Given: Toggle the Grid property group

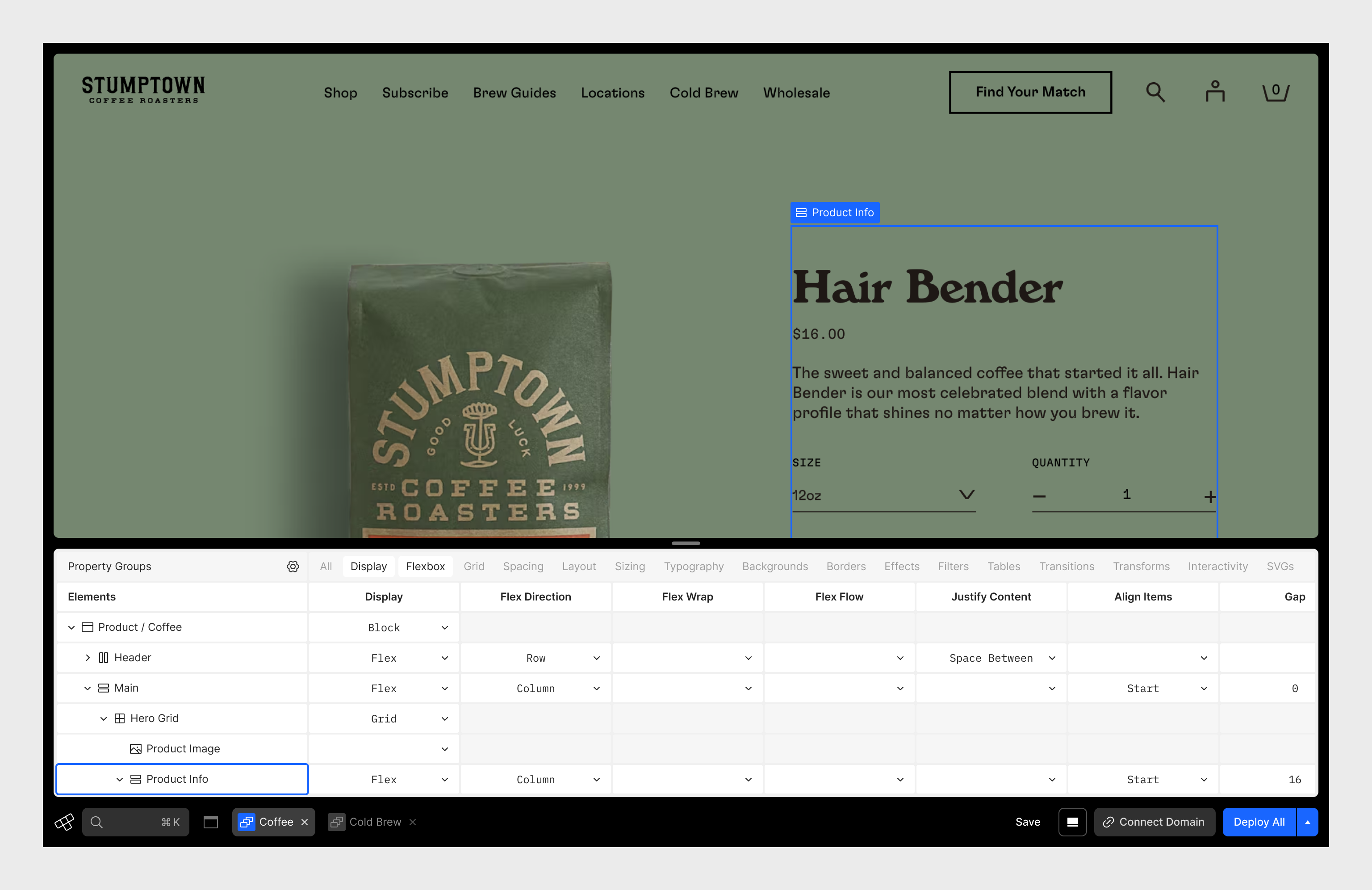Looking at the screenshot, I should 474,567.
